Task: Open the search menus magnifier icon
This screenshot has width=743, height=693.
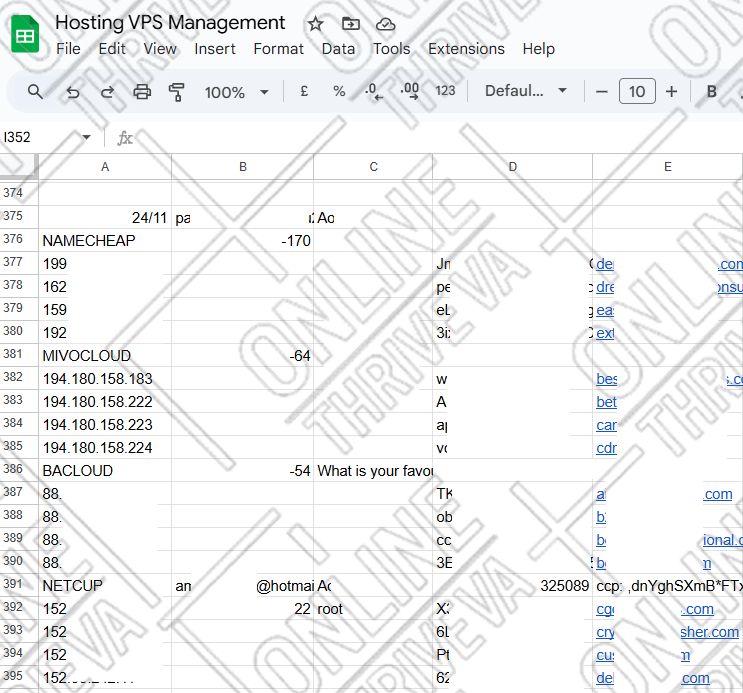Action: [x=35, y=91]
